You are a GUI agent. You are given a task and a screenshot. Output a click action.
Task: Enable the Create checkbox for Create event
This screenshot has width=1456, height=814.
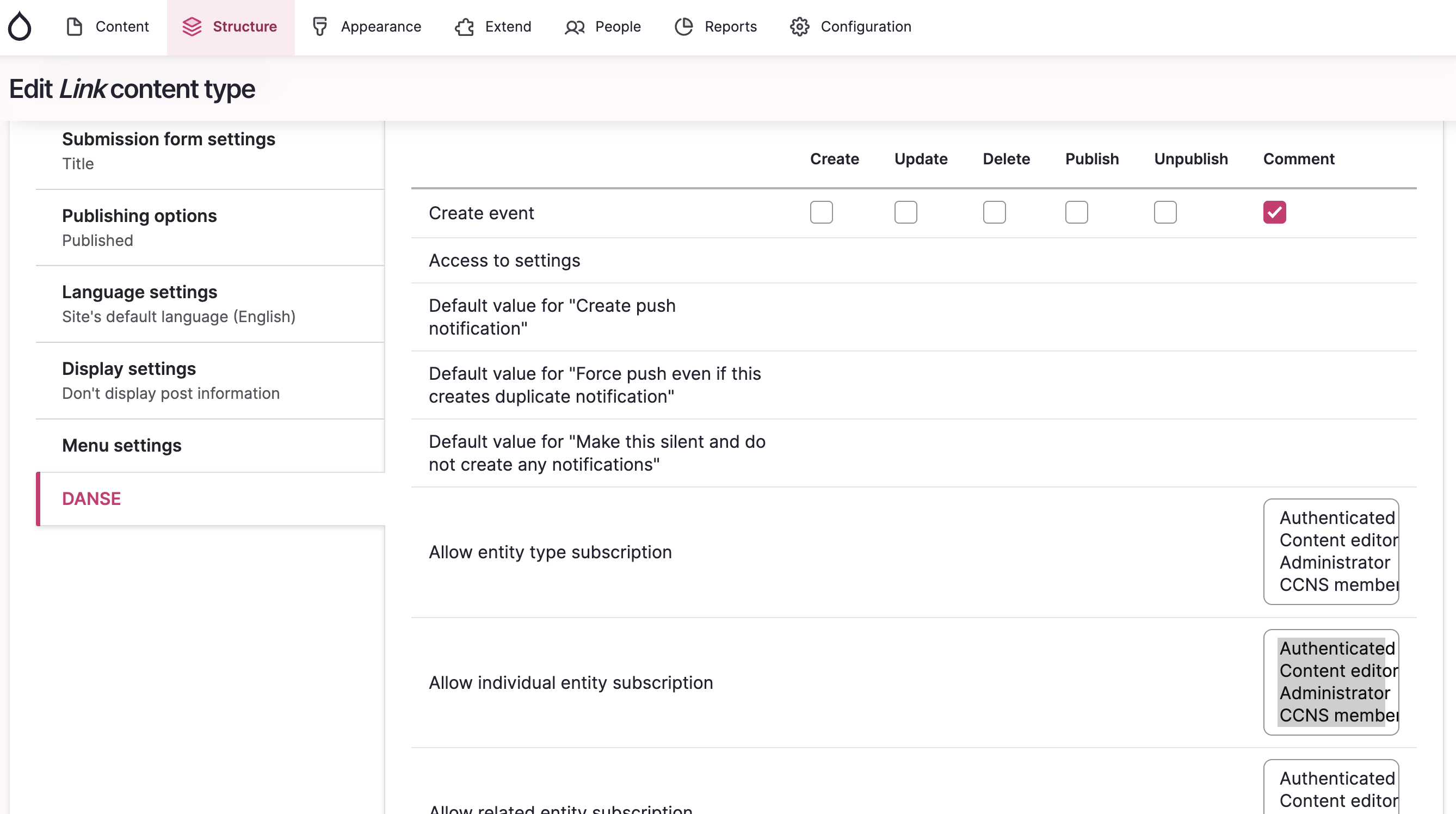coord(820,213)
